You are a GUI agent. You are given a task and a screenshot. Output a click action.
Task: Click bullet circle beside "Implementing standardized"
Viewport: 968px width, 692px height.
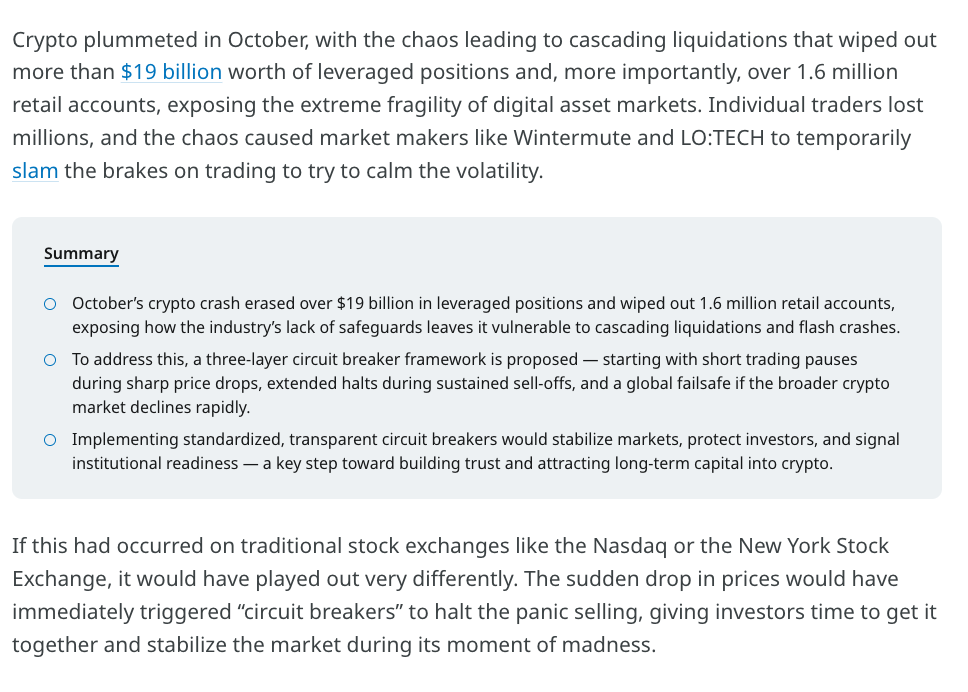[x=50, y=439]
